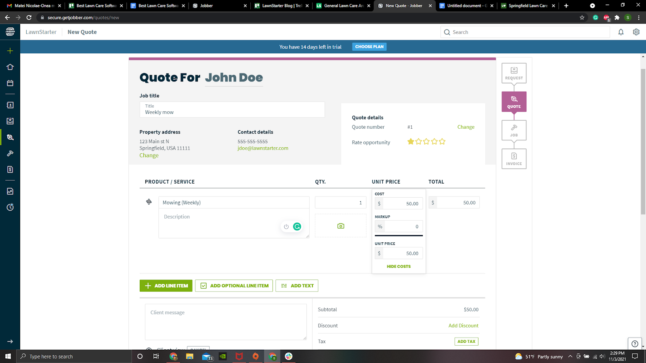Viewport: 646px width, 363px height.
Task: Open the Jobs wrench icon in sidebar
Action: click(10, 153)
